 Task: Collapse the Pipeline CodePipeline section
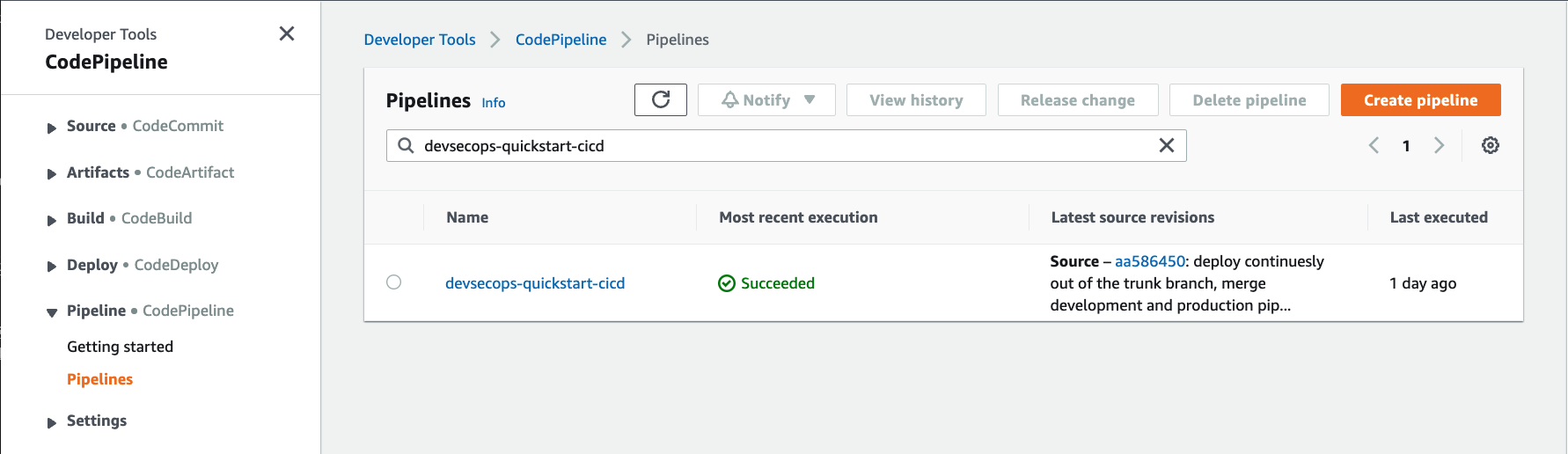point(52,312)
